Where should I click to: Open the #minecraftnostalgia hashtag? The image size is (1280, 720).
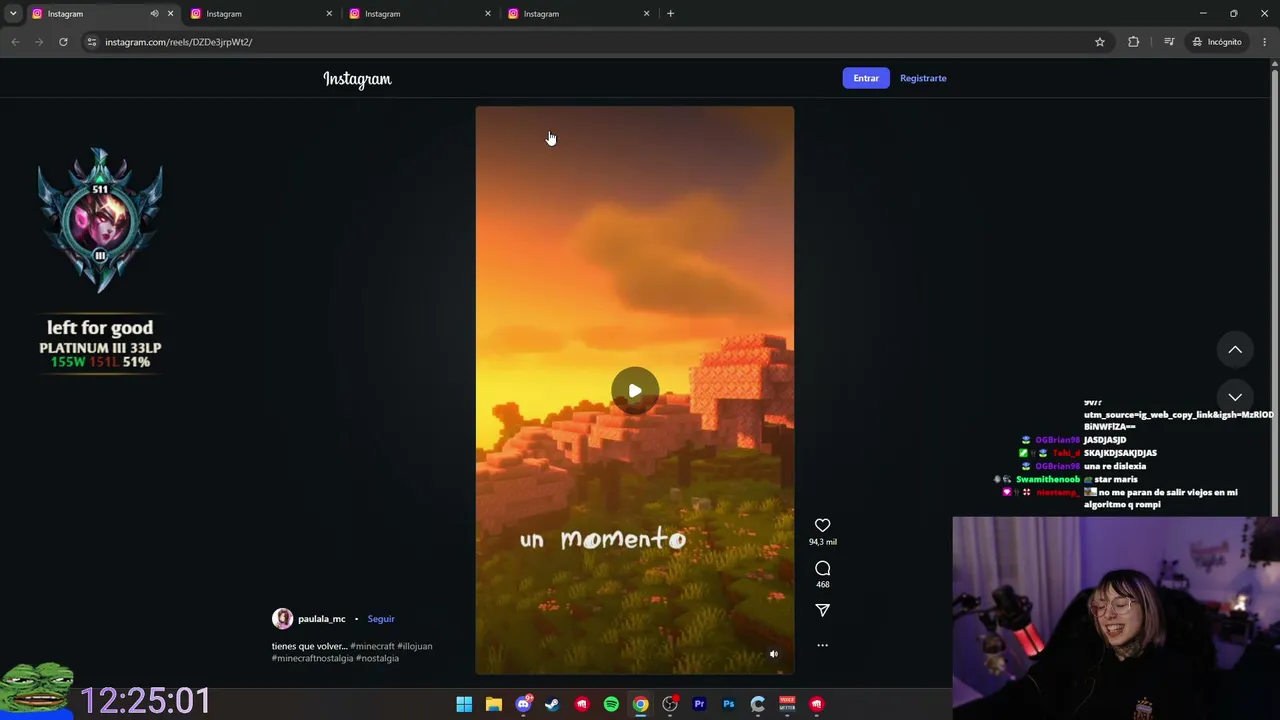(312, 658)
